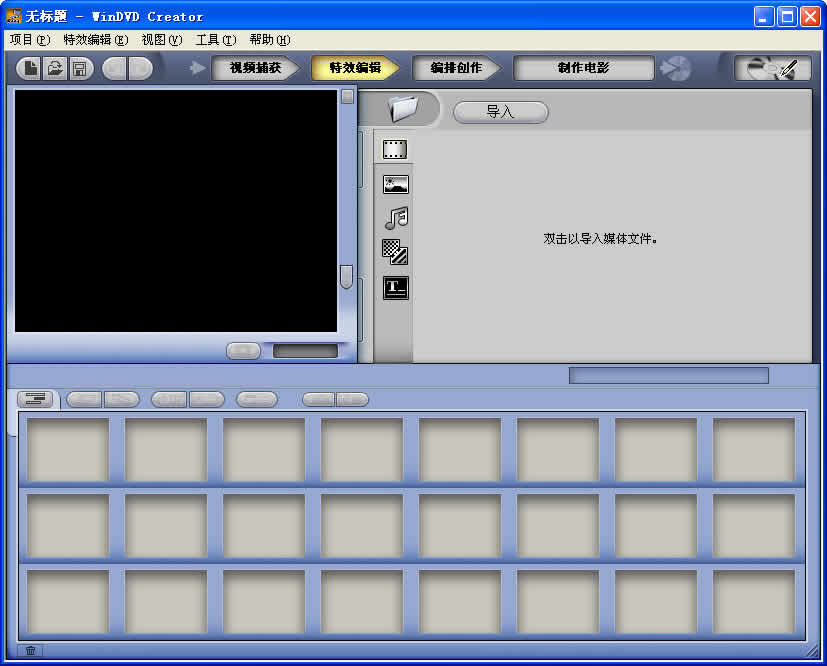Open the title text T icon

point(396,288)
